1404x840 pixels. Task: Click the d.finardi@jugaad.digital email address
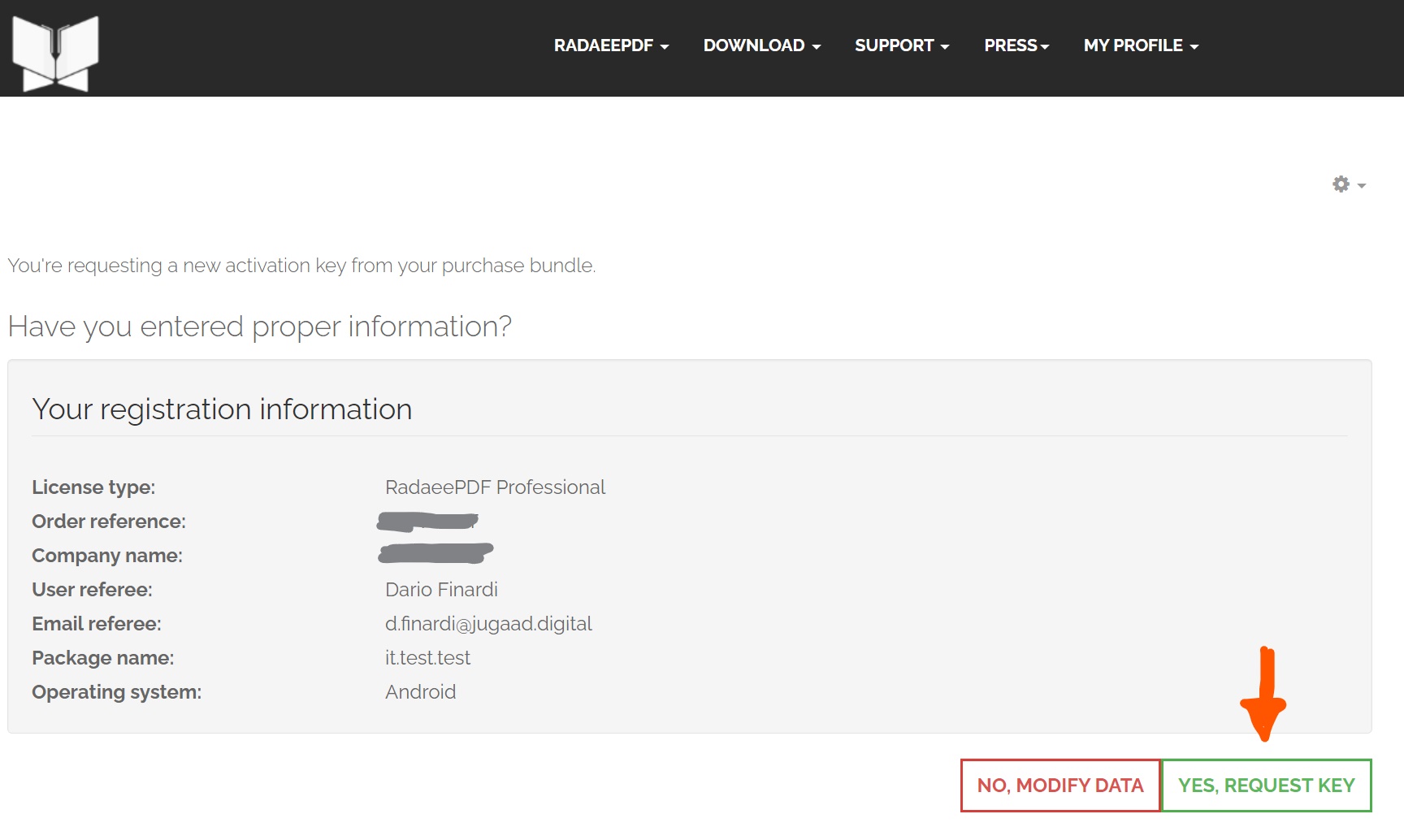click(x=488, y=624)
